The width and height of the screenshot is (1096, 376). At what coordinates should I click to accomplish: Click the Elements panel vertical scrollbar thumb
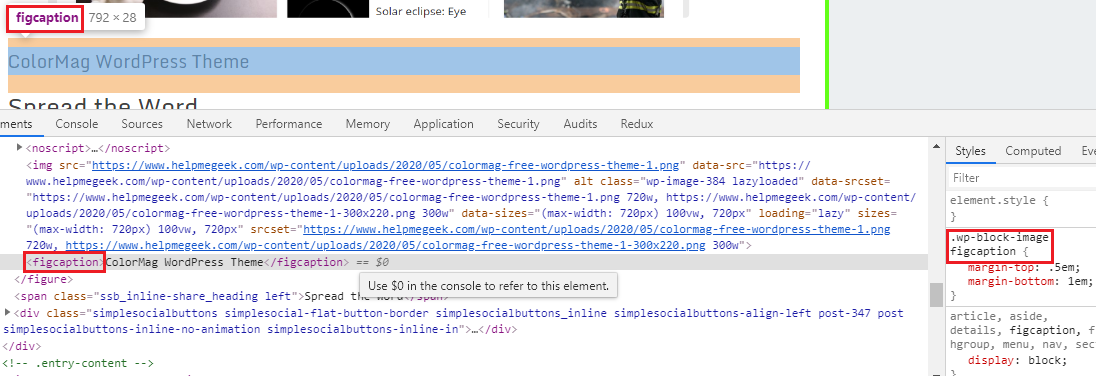pyautogui.click(x=936, y=294)
